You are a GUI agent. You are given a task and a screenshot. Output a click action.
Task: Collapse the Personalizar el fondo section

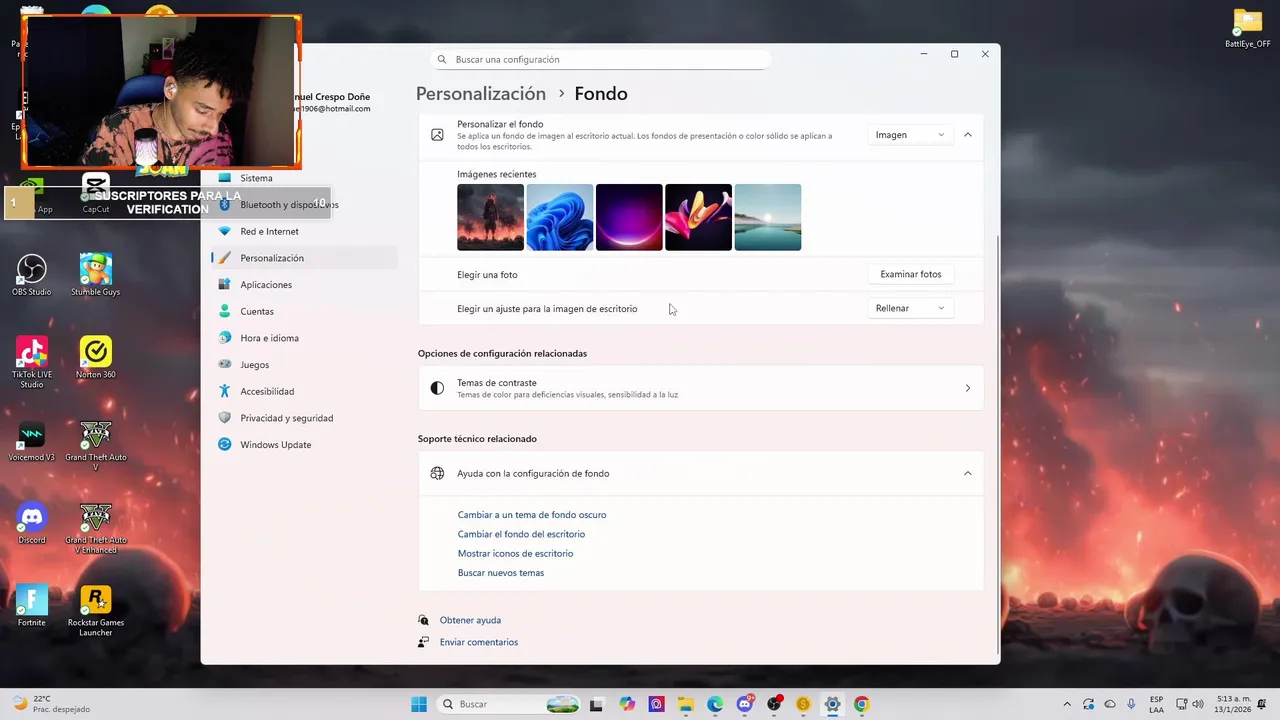[x=967, y=135]
